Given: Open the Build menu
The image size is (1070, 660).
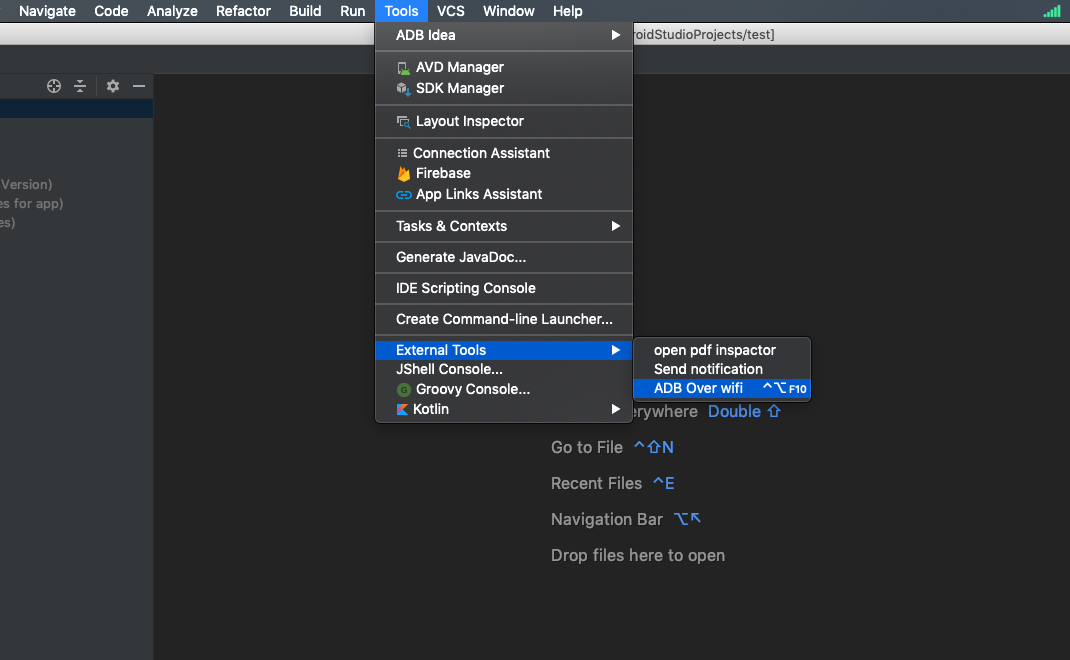Looking at the screenshot, I should click(305, 11).
